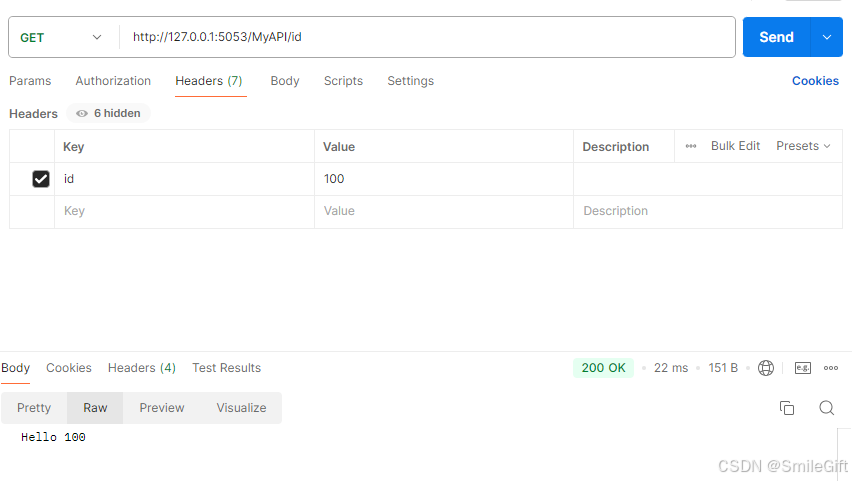Image resolution: width=852 pixels, height=481 pixels.
Task: Copy the response body
Action: click(787, 408)
